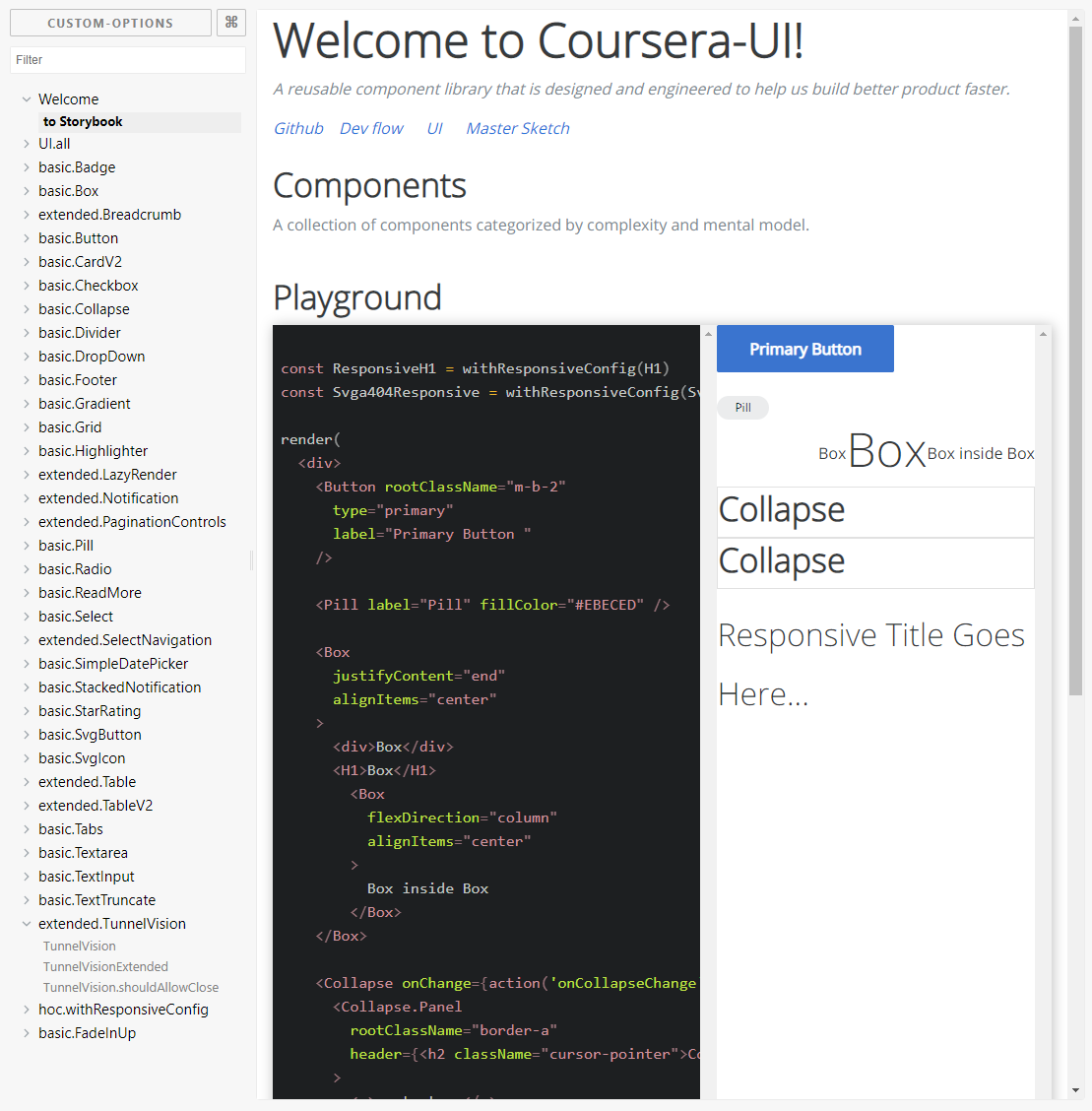This screenshot has width=1092, height=1111.
Task: Click the main page scrollbar thumb
Action: pos(1075,361)
